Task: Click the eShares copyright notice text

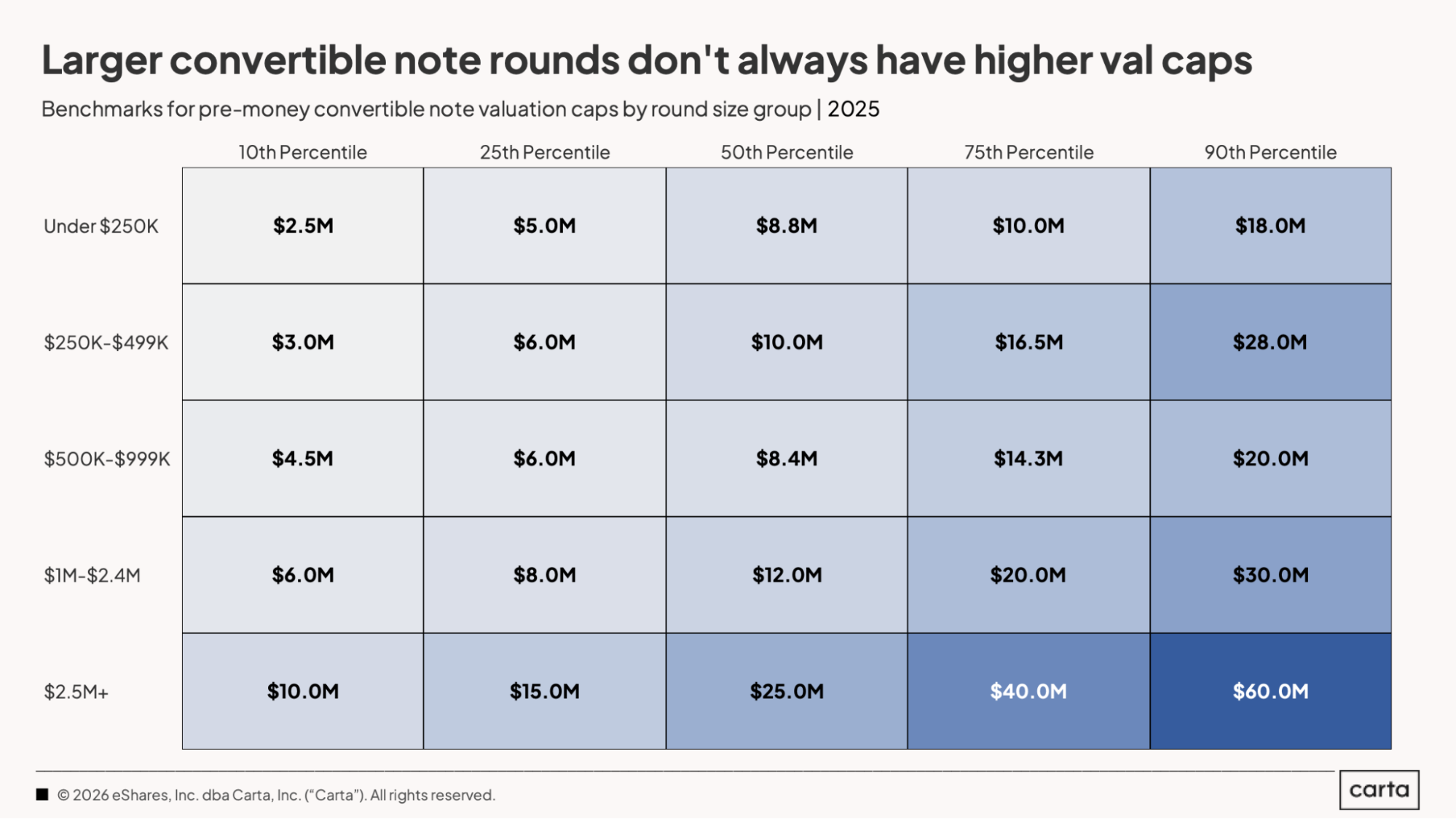Action: tap(276, 795)
